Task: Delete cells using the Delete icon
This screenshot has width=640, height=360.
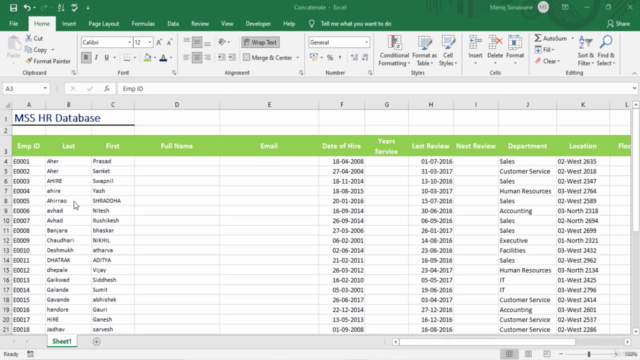Action: point(495,42)
